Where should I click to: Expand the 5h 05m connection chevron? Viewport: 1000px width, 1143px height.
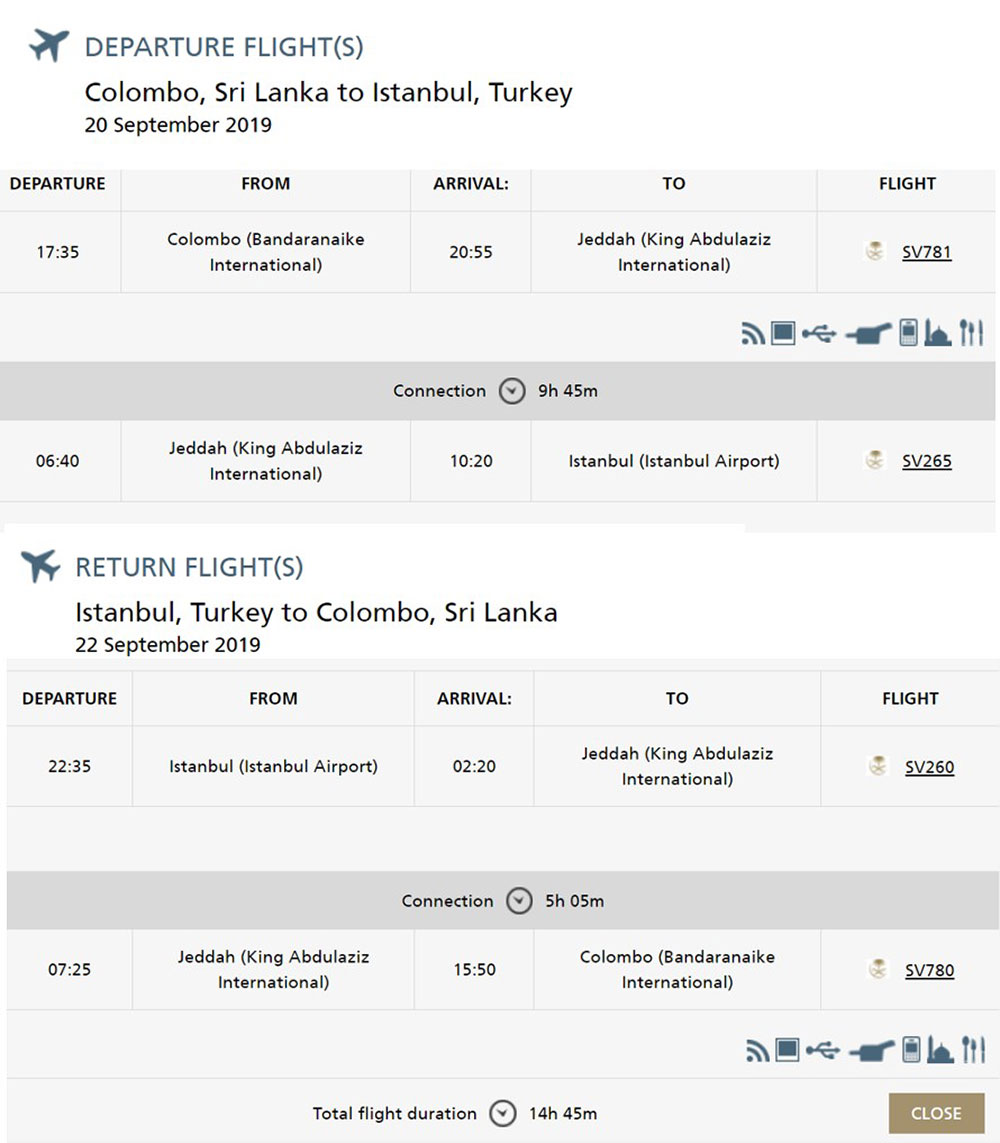click(x=519, y=901)
